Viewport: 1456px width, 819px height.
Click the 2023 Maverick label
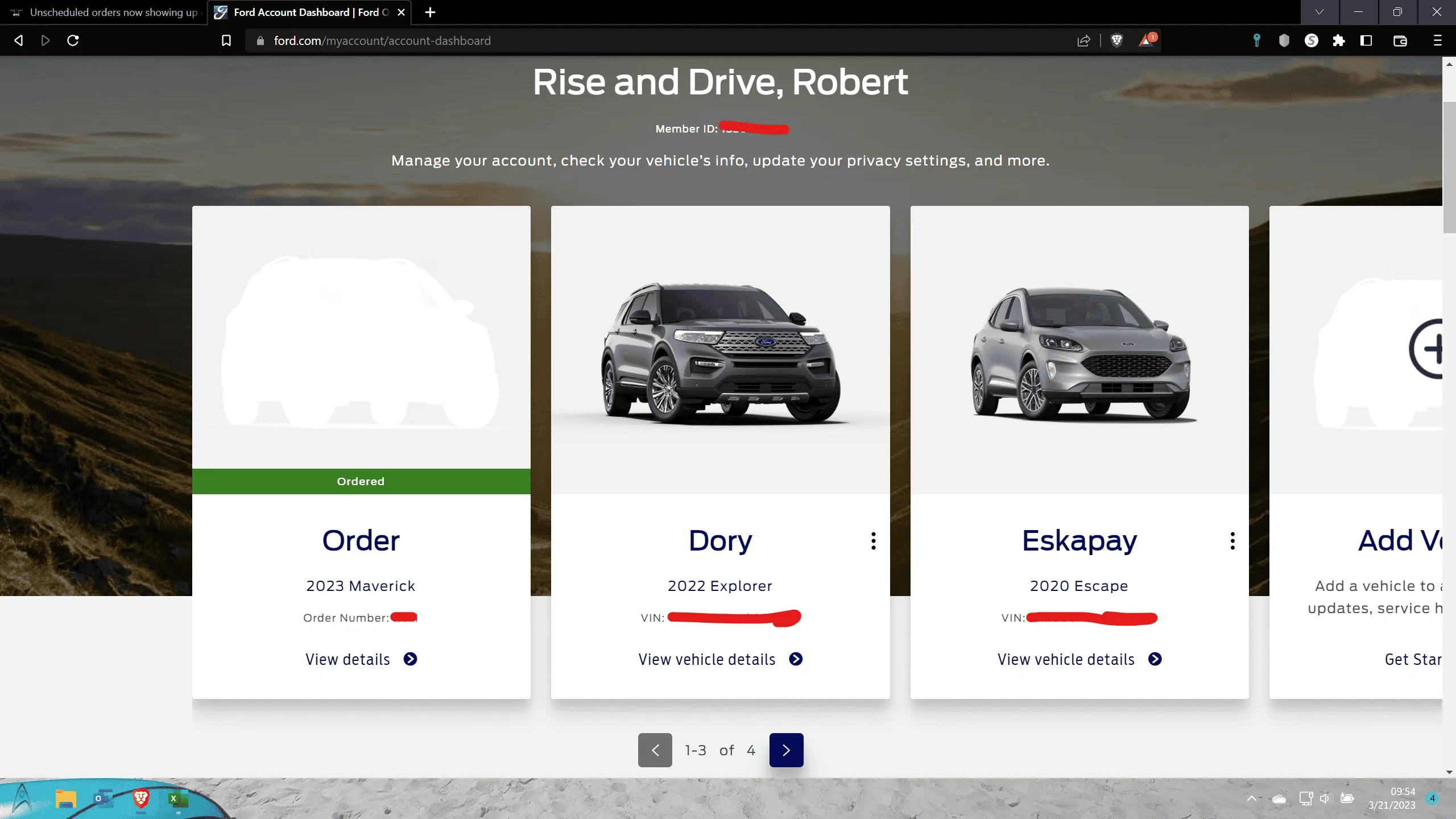361,586
